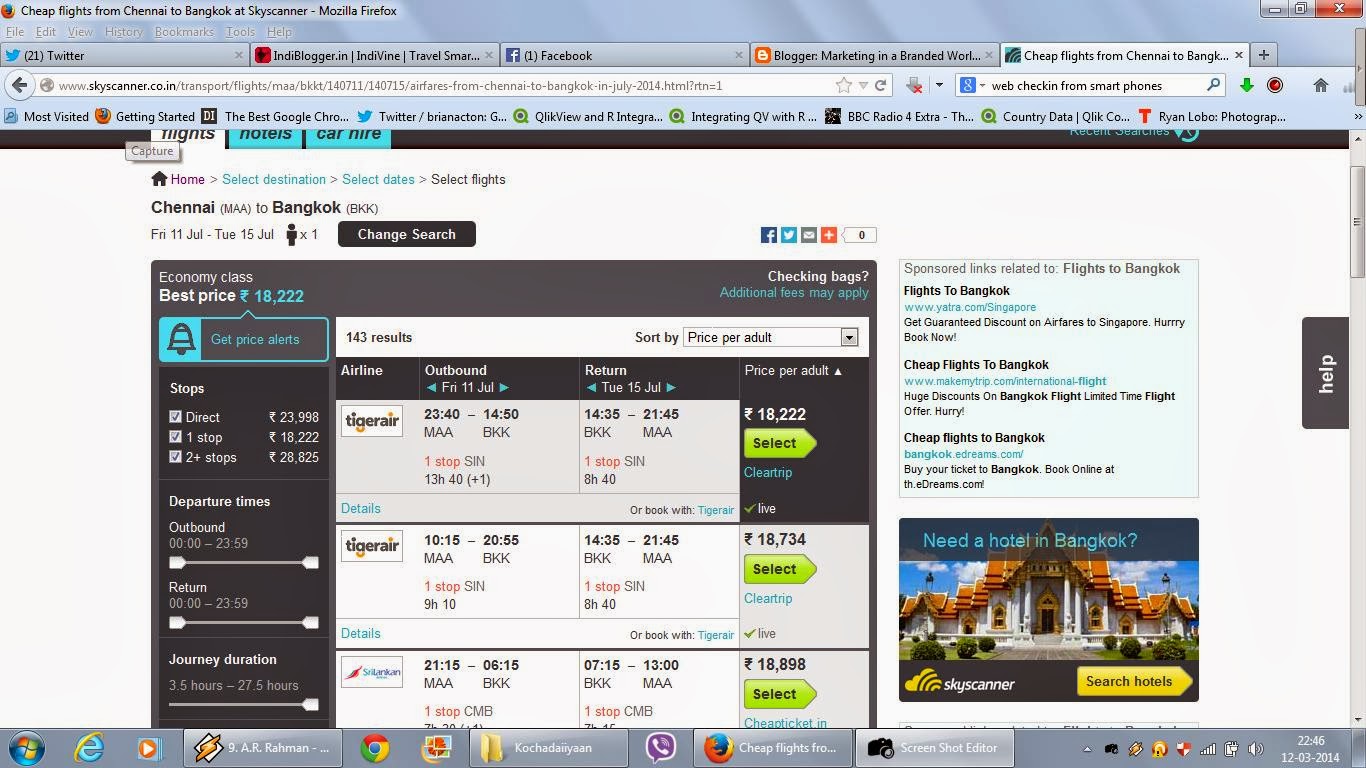Uncheck the 2+ stops filter

coord(176,457)
